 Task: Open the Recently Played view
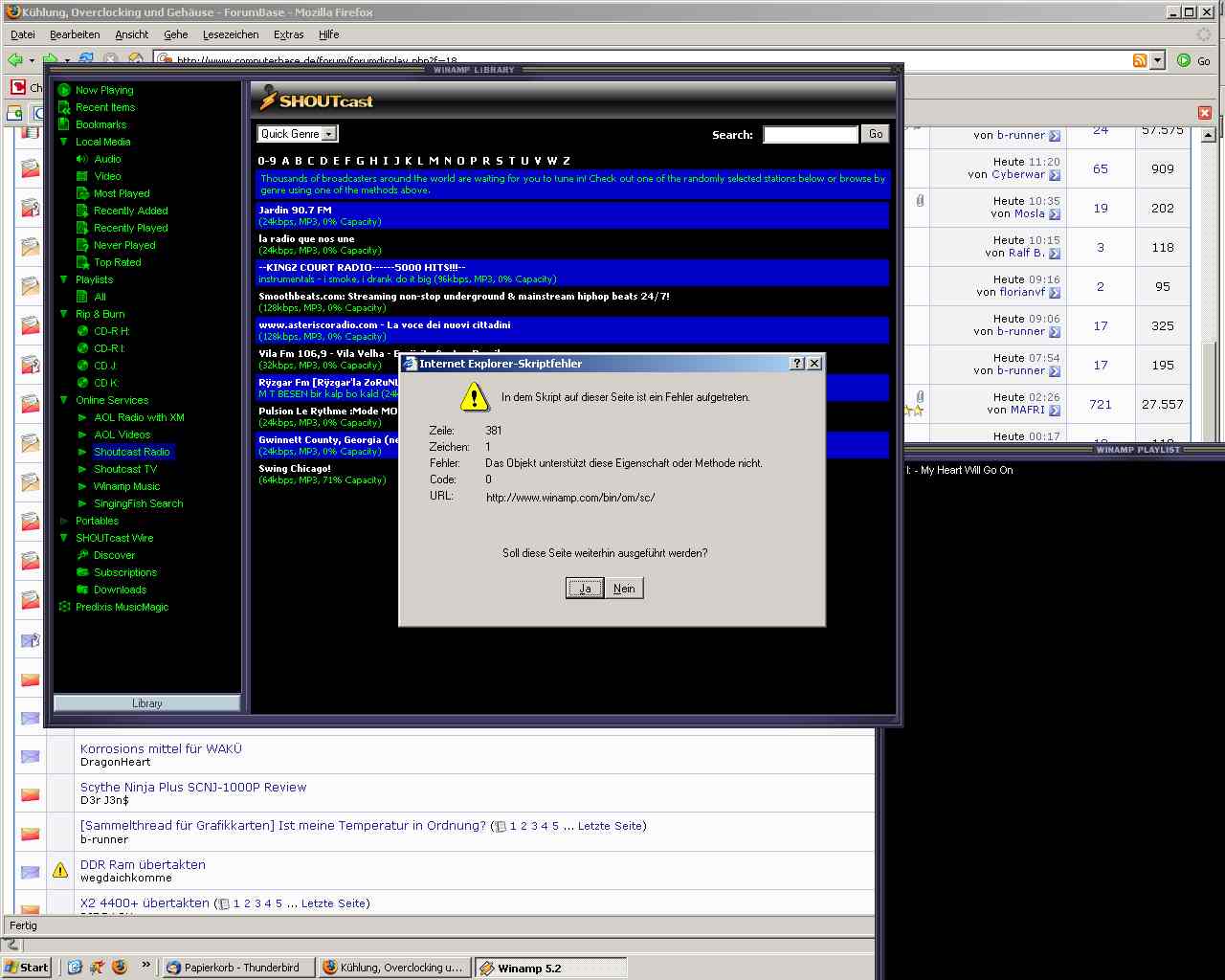[130, 228]
